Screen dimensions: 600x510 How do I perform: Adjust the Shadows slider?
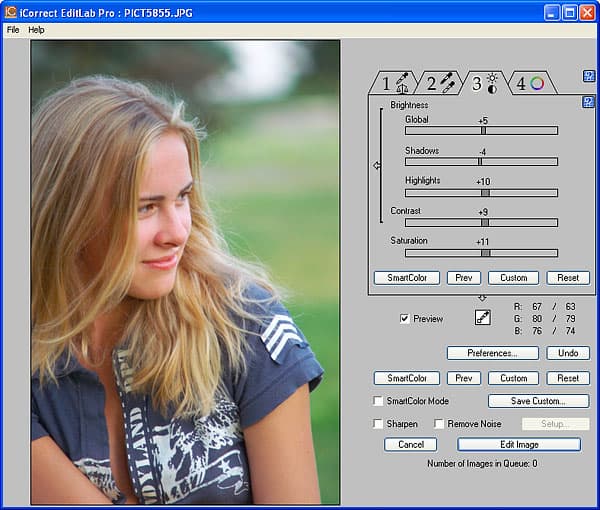tap(481, 162)
